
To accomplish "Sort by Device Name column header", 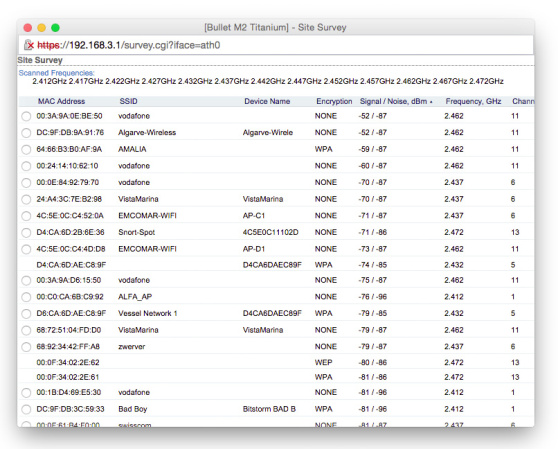I will pos(267,101).
